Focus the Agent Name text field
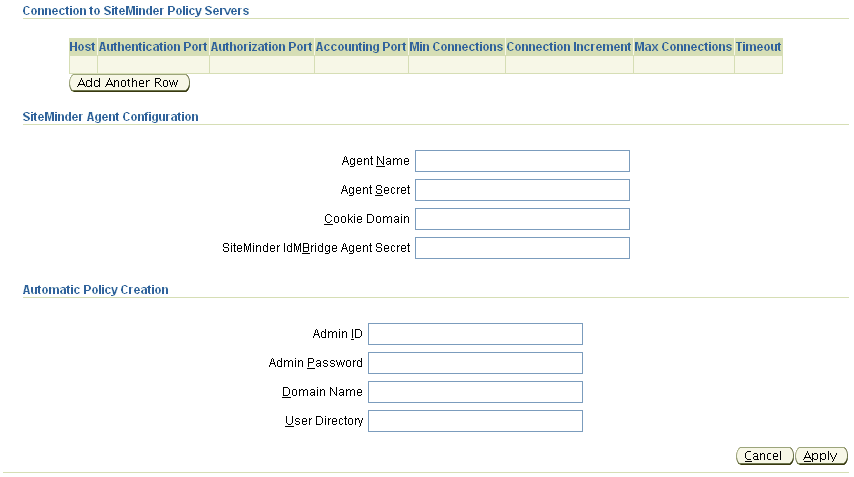Viewport: 854px width, 477px height. (x=522, y=161)
